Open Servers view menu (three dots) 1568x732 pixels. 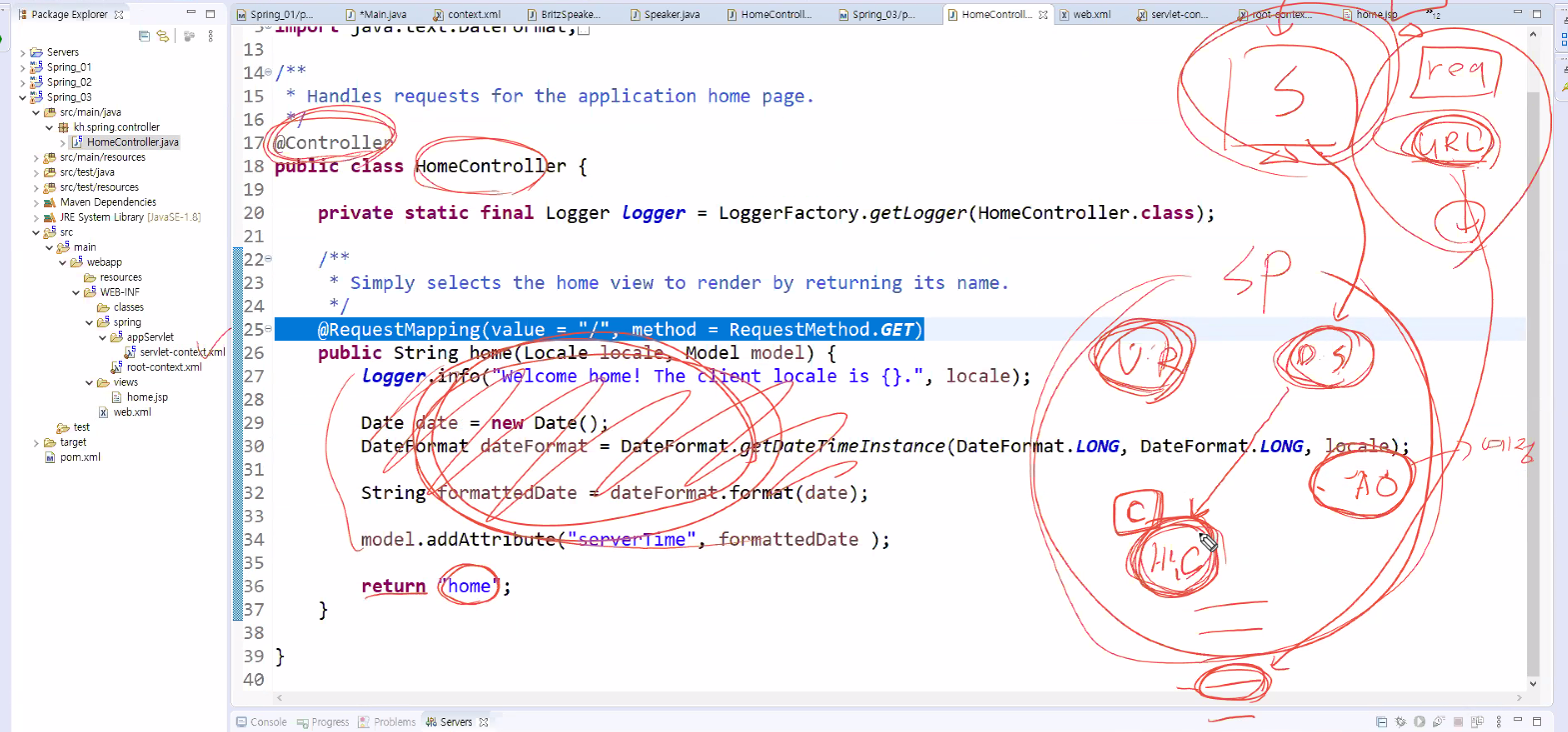pyautogui.click(x=1498, y=721)
